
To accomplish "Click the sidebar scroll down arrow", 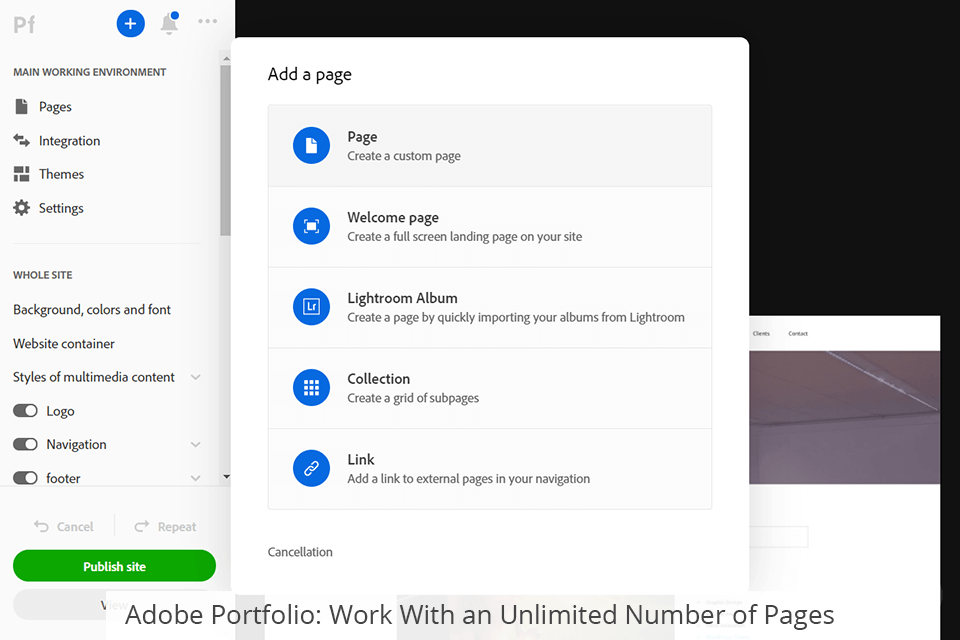I will [226, 476].
